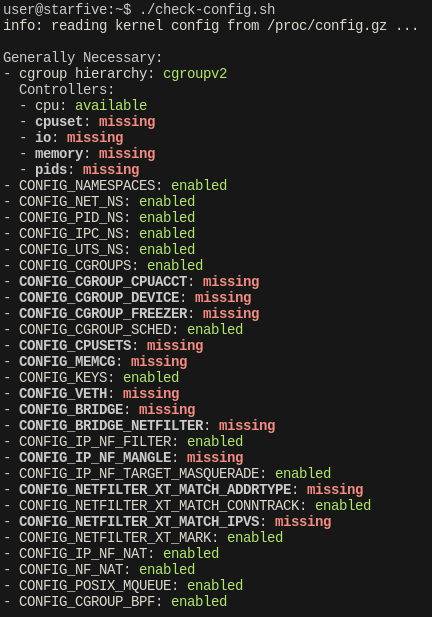Click the CONFIG_CGROUP_FREEZER missing status
The height and width of the screenshot is (617, 432).
tap(231, 314)
